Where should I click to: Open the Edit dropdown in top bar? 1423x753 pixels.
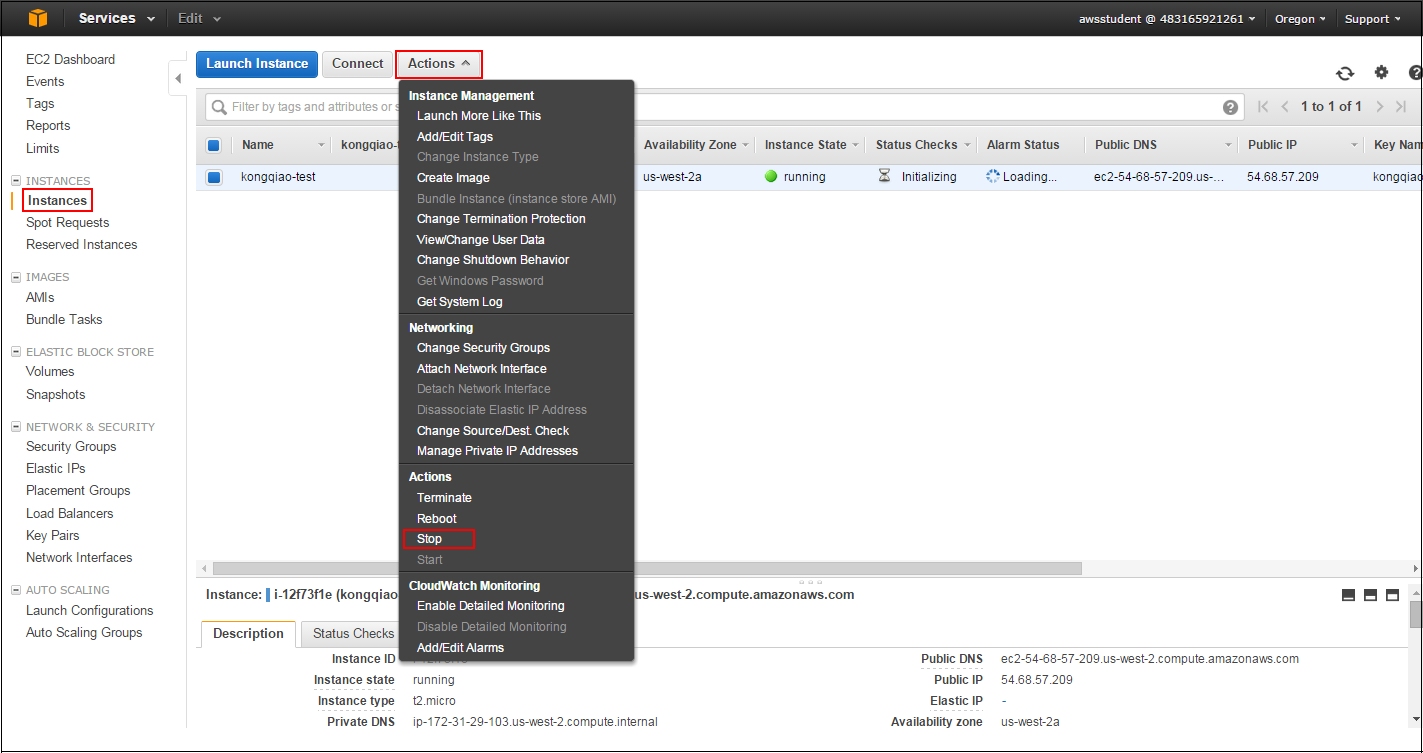tap(199, 18)
